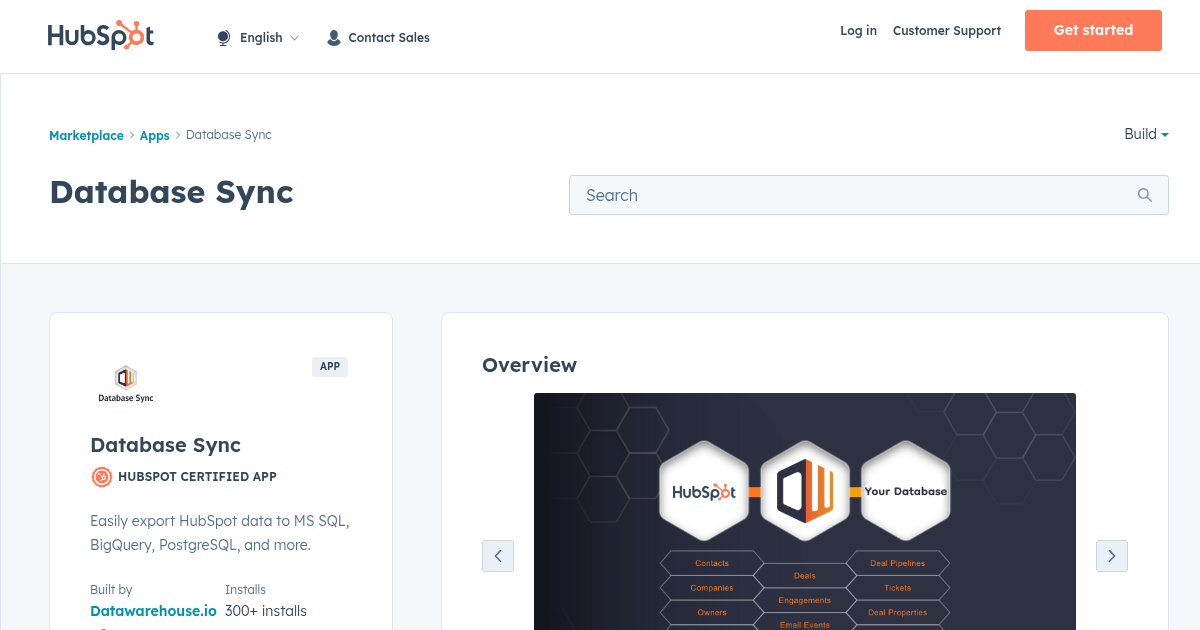Viewport: 1200px width, 630px height.
Task: Click the person icon beside Contact Sales
Action: 334,38
